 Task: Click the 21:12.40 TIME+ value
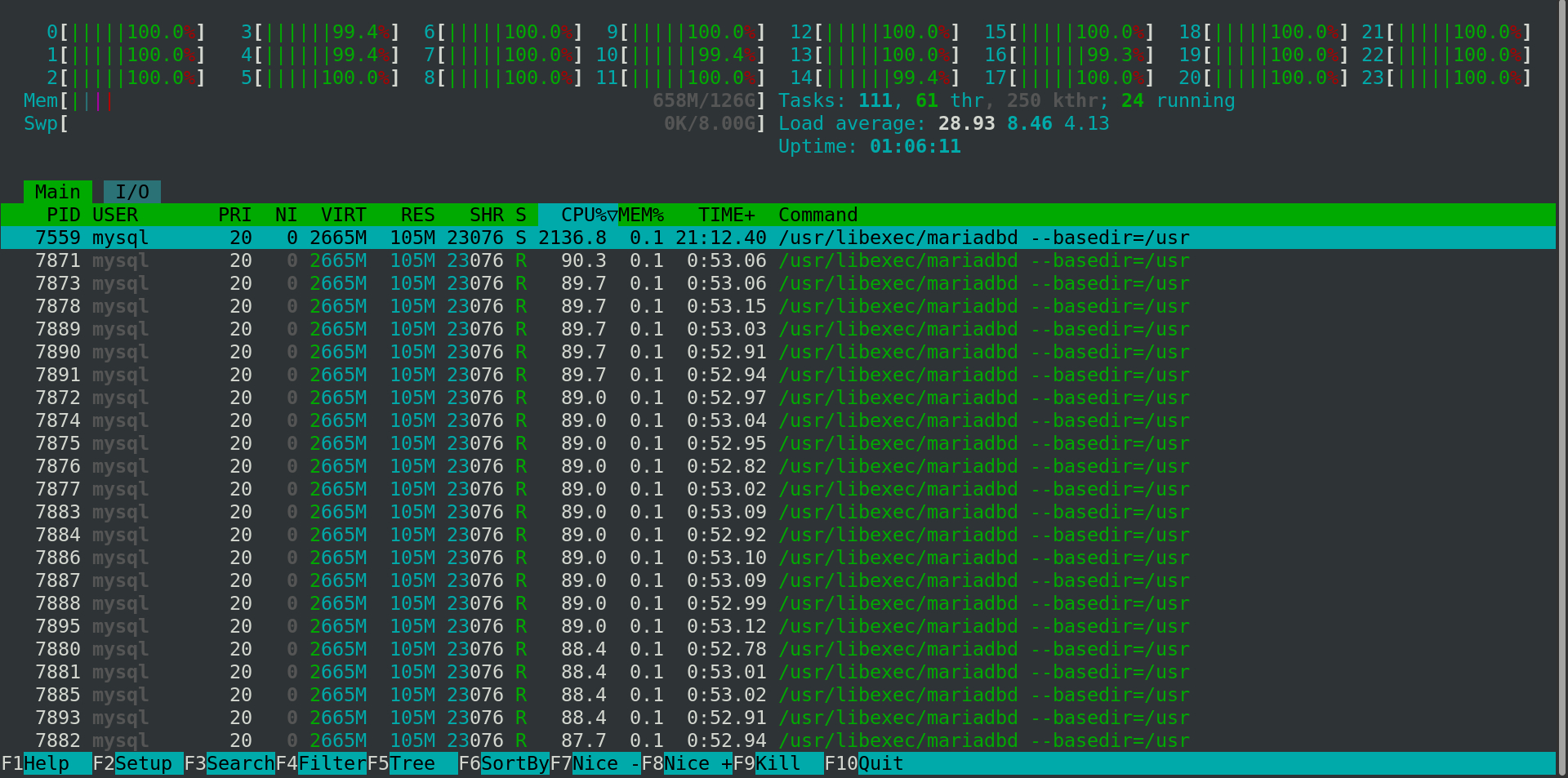[721, 238]
